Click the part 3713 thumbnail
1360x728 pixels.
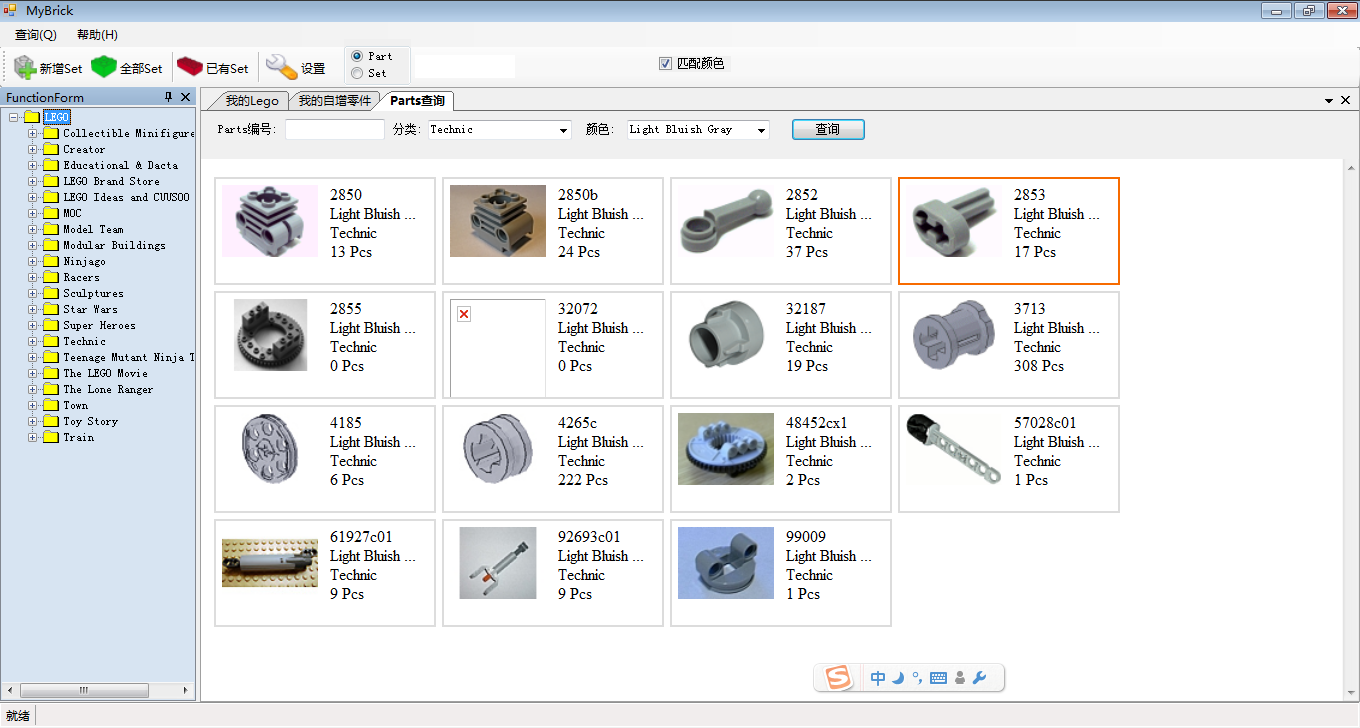click(x=954, y=335)
